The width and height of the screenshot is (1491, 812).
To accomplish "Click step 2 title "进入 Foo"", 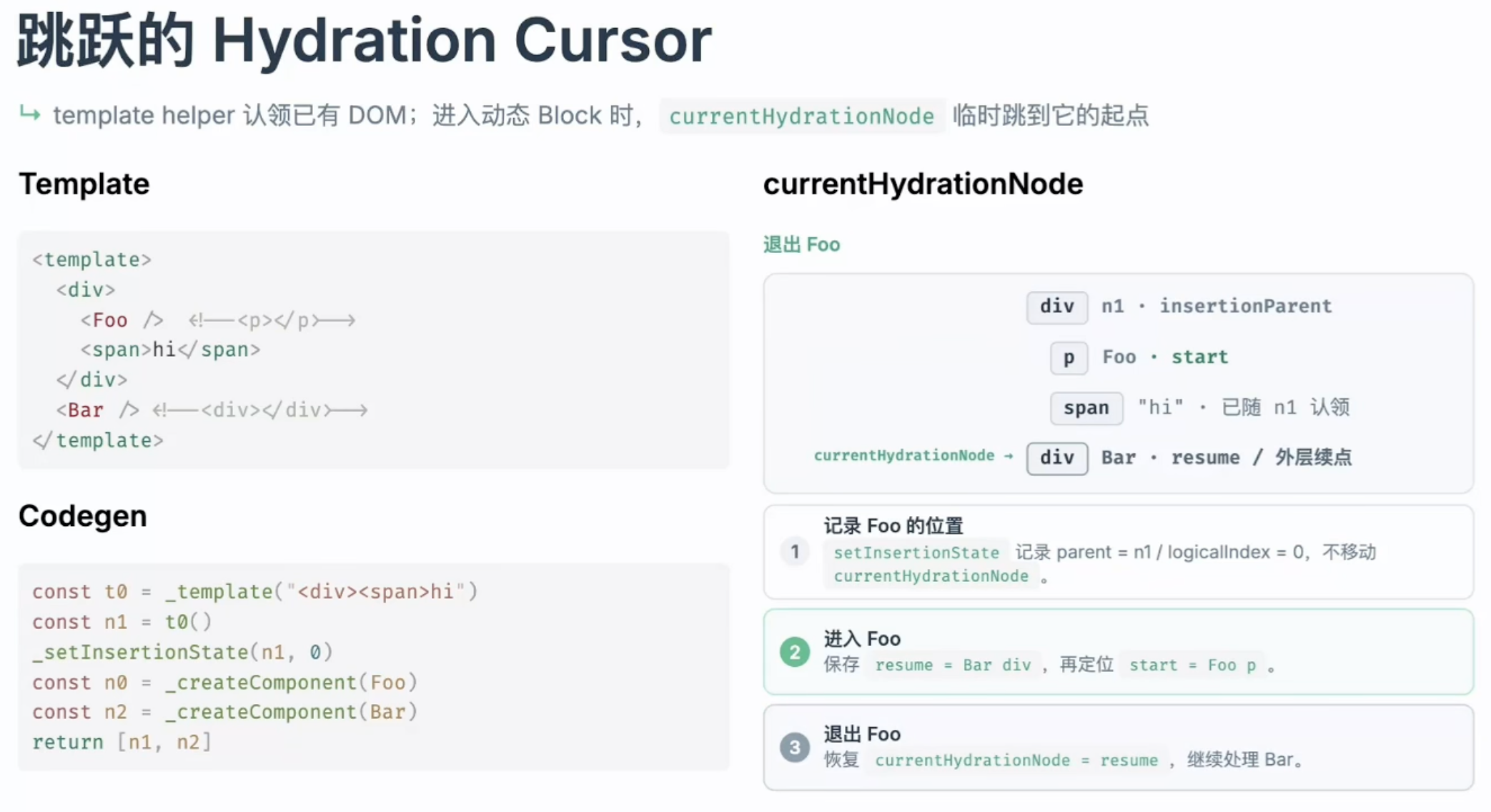I will 862,639.
